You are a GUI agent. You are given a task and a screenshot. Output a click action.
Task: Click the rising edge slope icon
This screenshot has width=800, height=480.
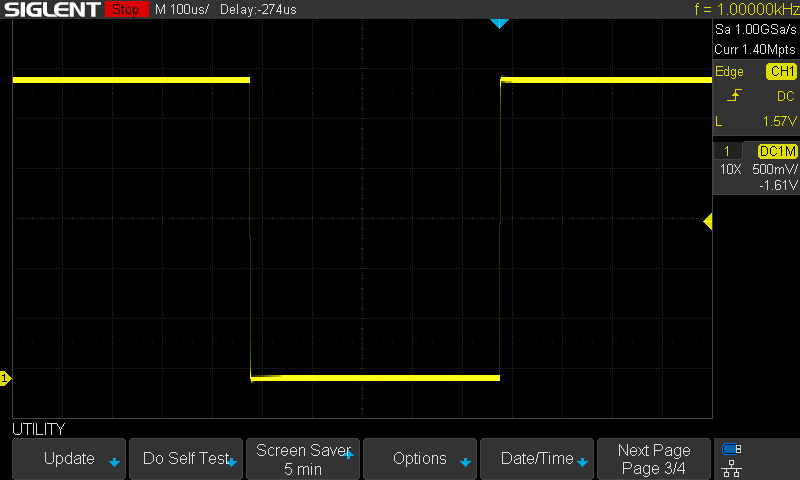pos(734,95)
